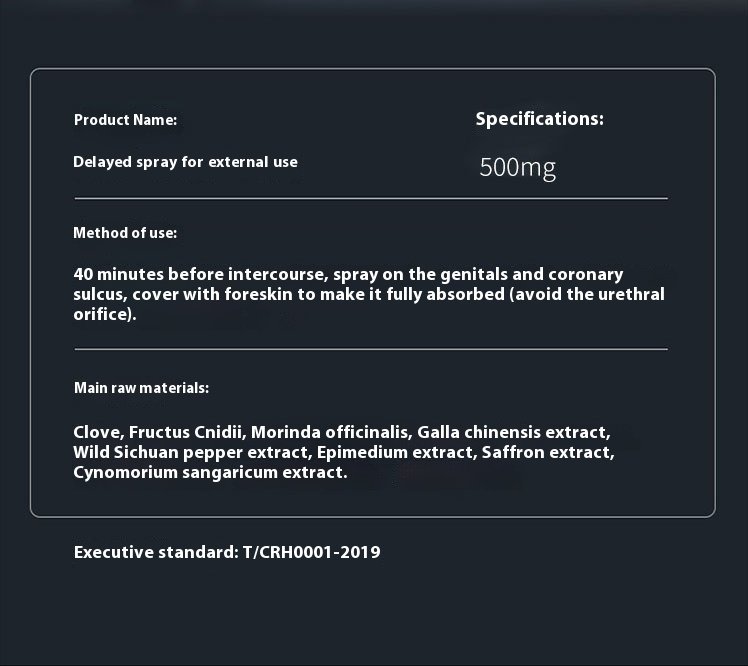The height and width of the screenshot is (666, 748).
Task: Click the Product Name label
Action: 125,120
